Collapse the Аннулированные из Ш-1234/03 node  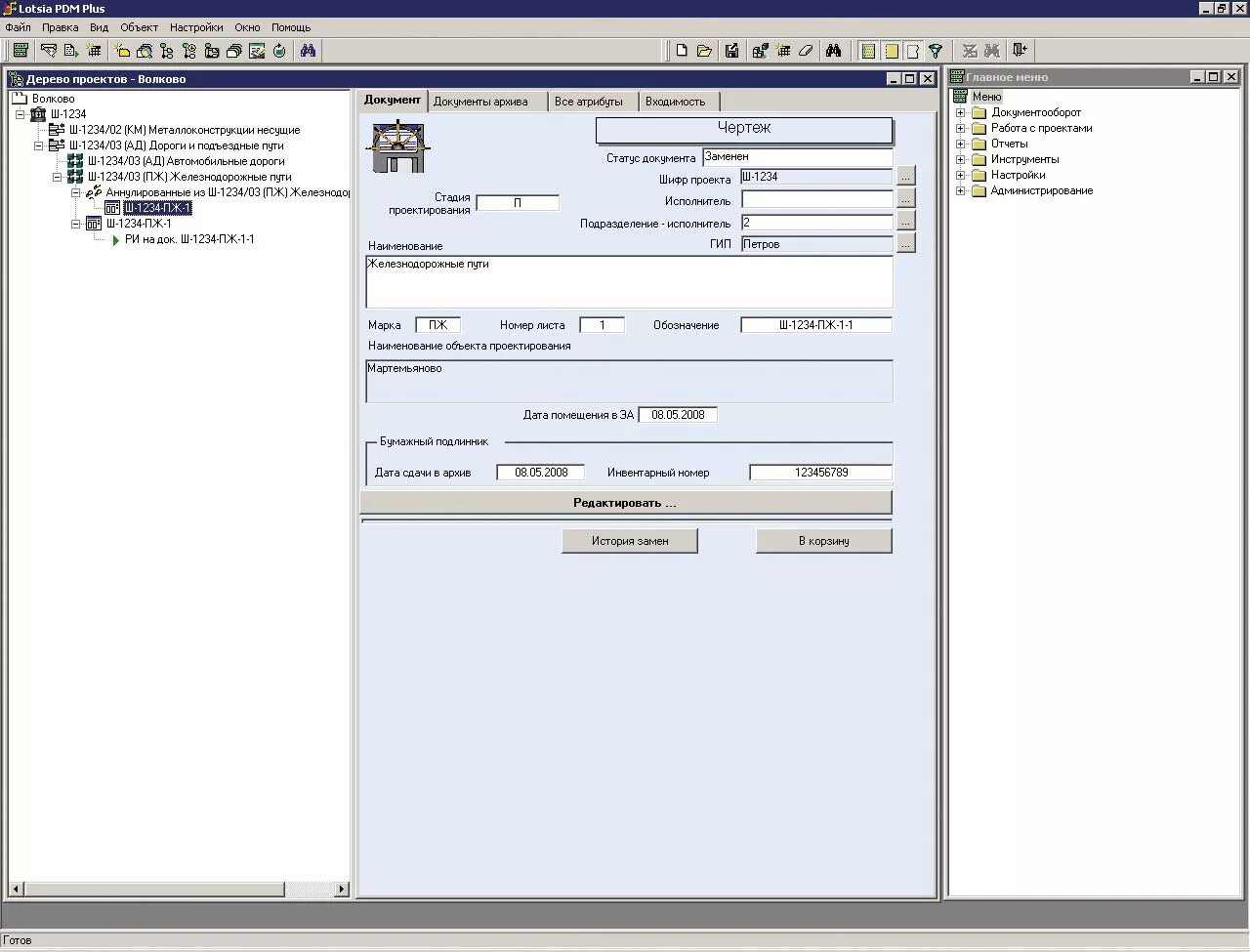75,192
